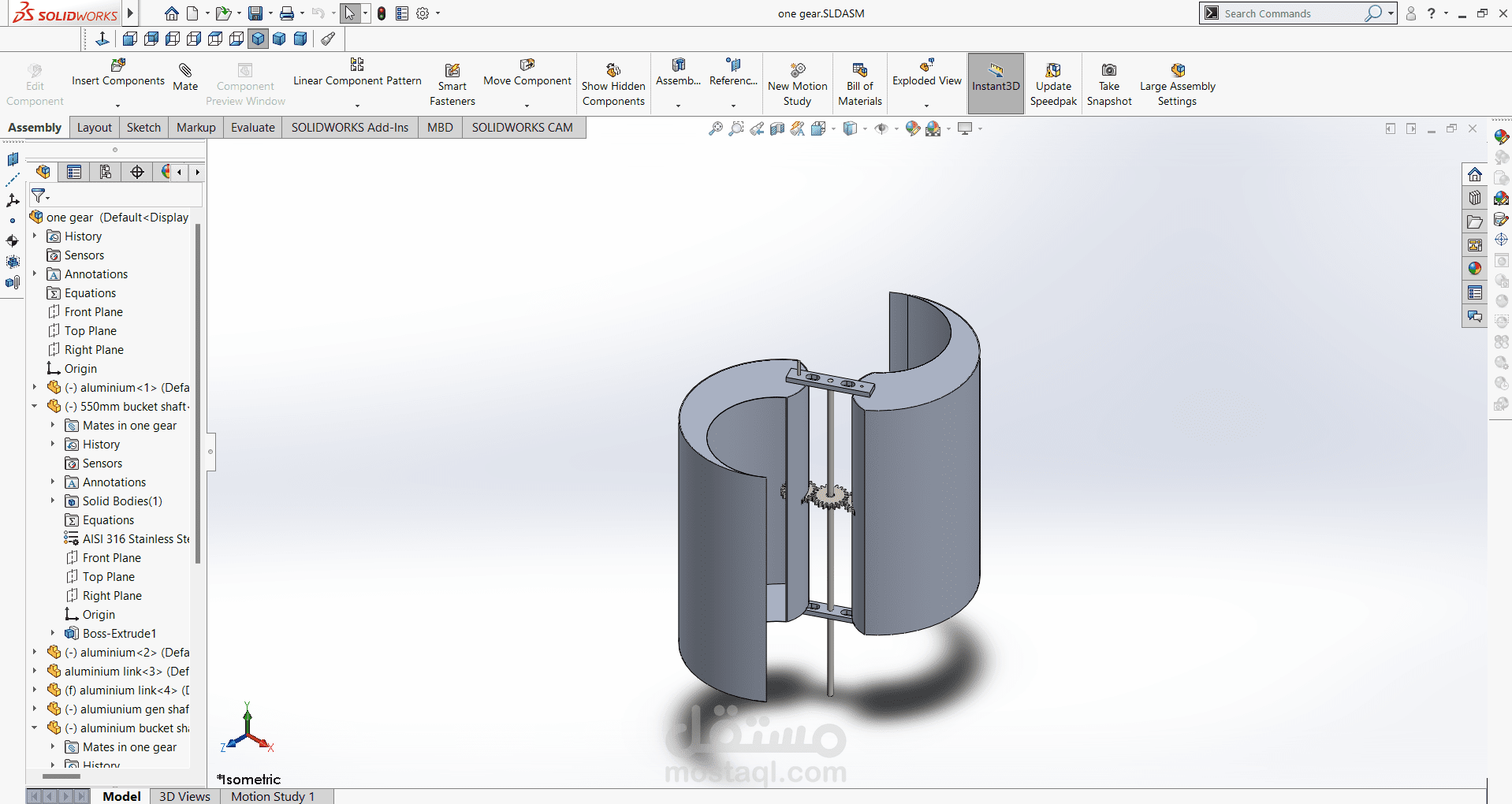
Task: Open the SOLIDWORKS CAM tab
Action: [x=522, y=127]
